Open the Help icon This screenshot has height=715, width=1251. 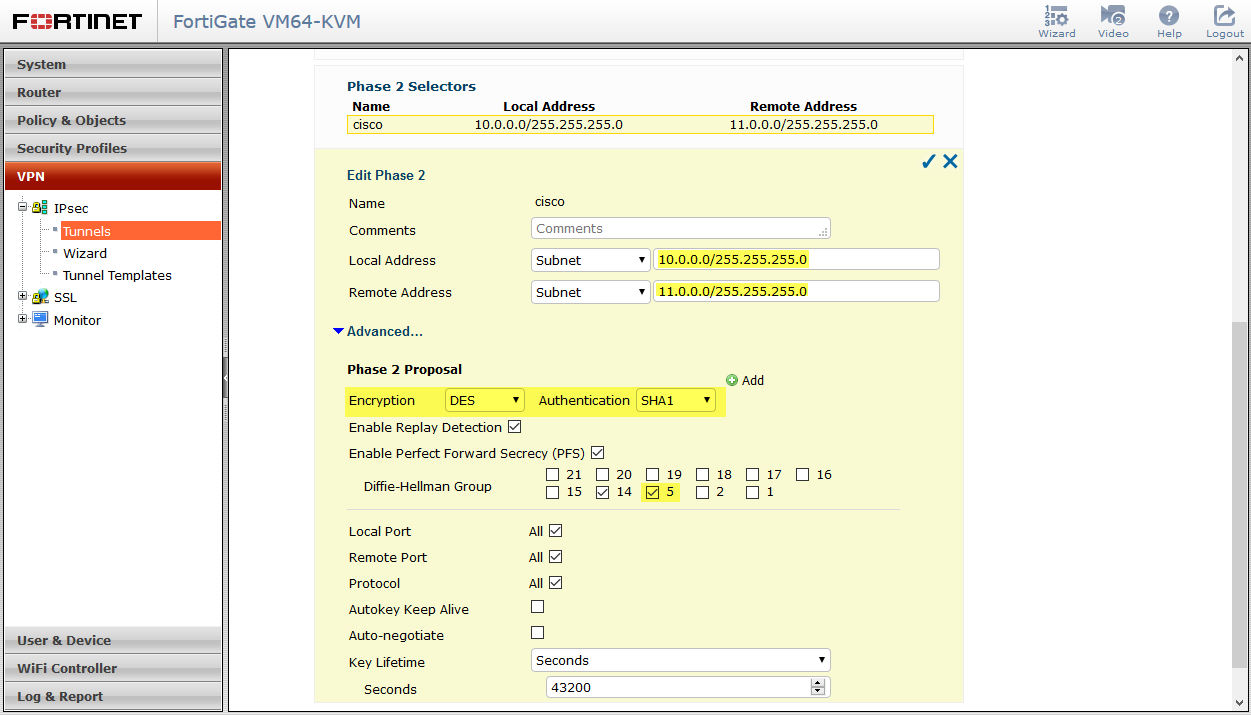(x=1169, y=21)
